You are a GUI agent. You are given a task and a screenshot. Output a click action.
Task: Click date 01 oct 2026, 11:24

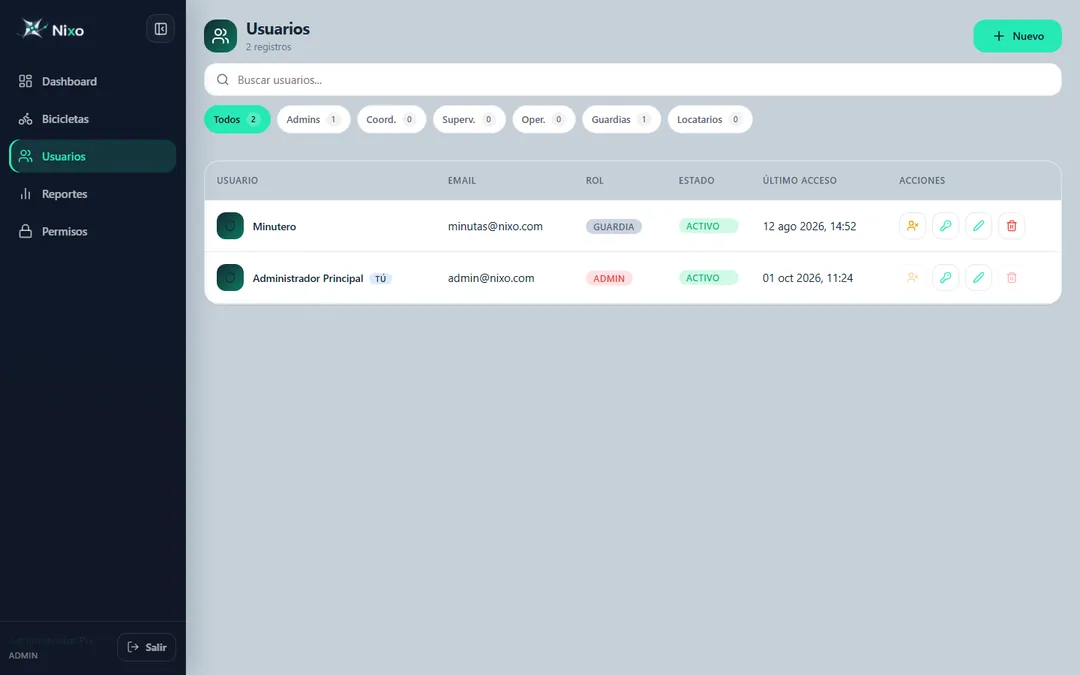pos(808,278)
